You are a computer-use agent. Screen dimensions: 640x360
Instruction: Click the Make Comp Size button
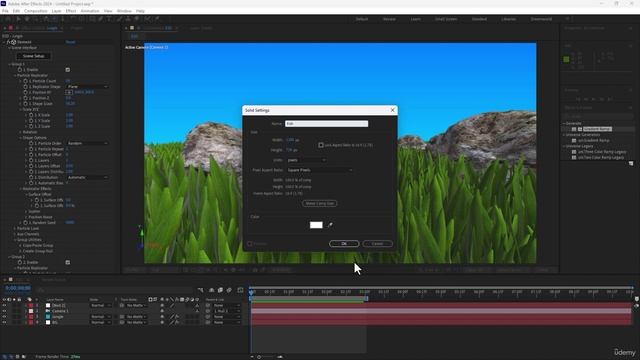click(x=320, y=203)
